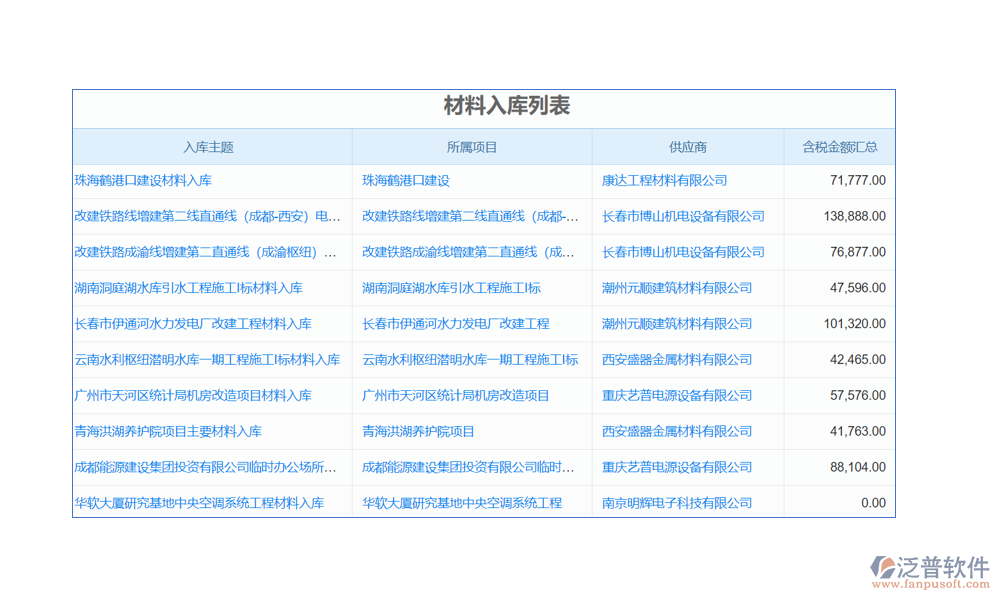
Task: Open the 珠海鹤港口建设材料入库 entry link
Action: tap(143, 181)
